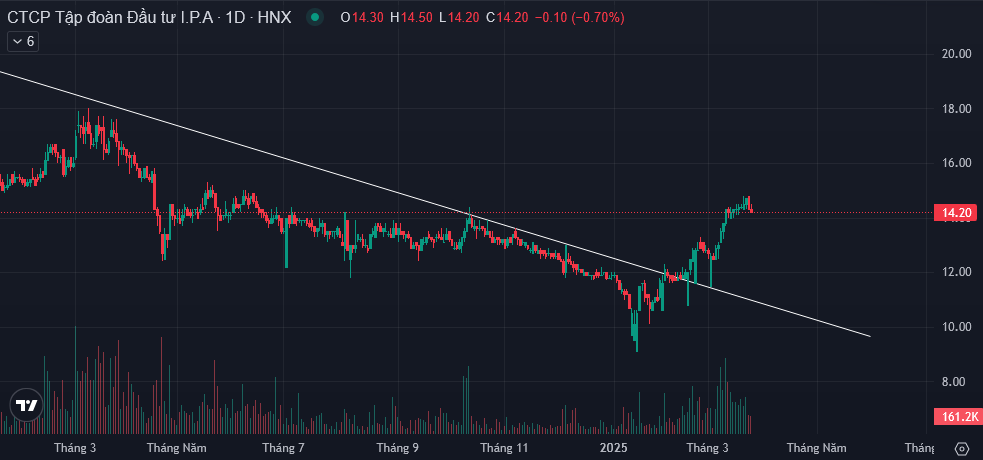Image resolution: width=983 pixels, height=460 pixels.
Task: Click the change value −0.10 (−0.70%)
Action: pyautogui.click(x=580, y=18)
